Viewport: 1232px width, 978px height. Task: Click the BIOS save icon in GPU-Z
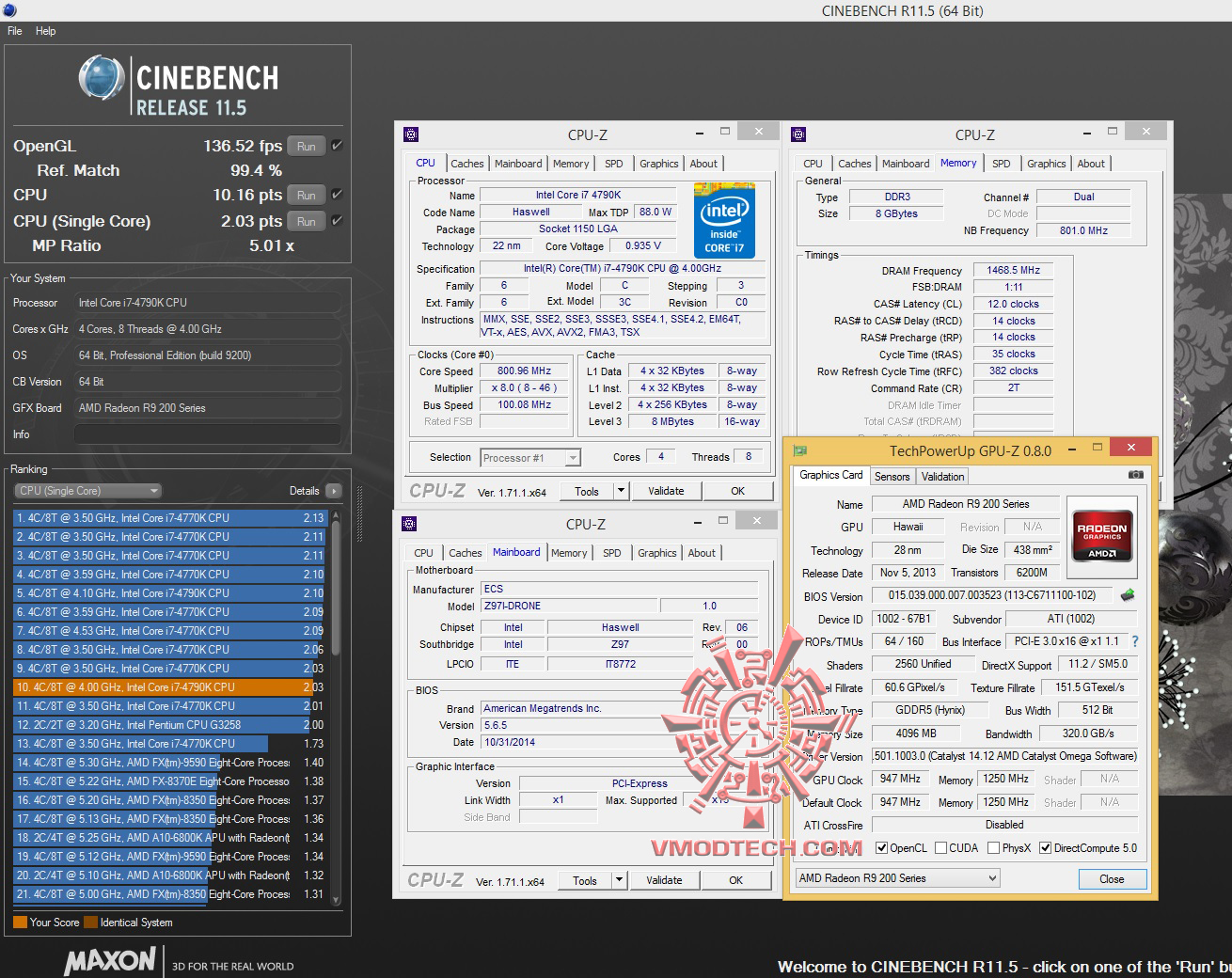coord(1128,595)
